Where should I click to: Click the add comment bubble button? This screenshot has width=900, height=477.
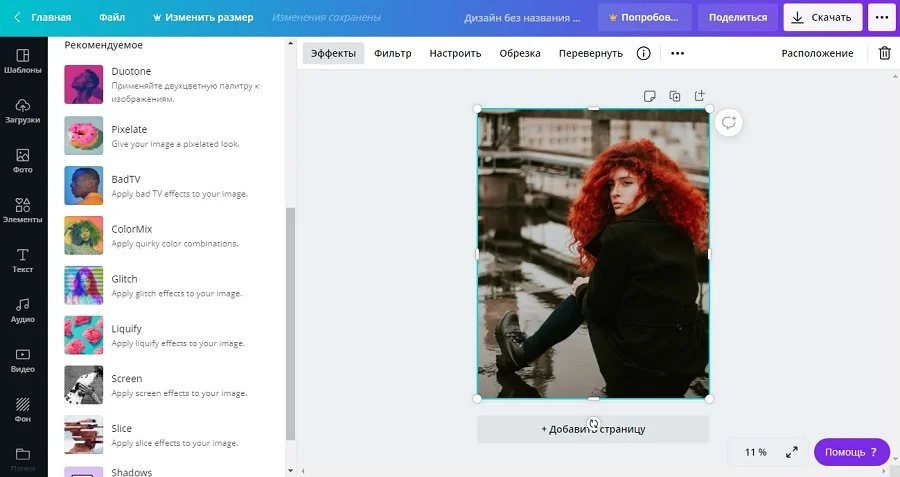click(729, 122)
